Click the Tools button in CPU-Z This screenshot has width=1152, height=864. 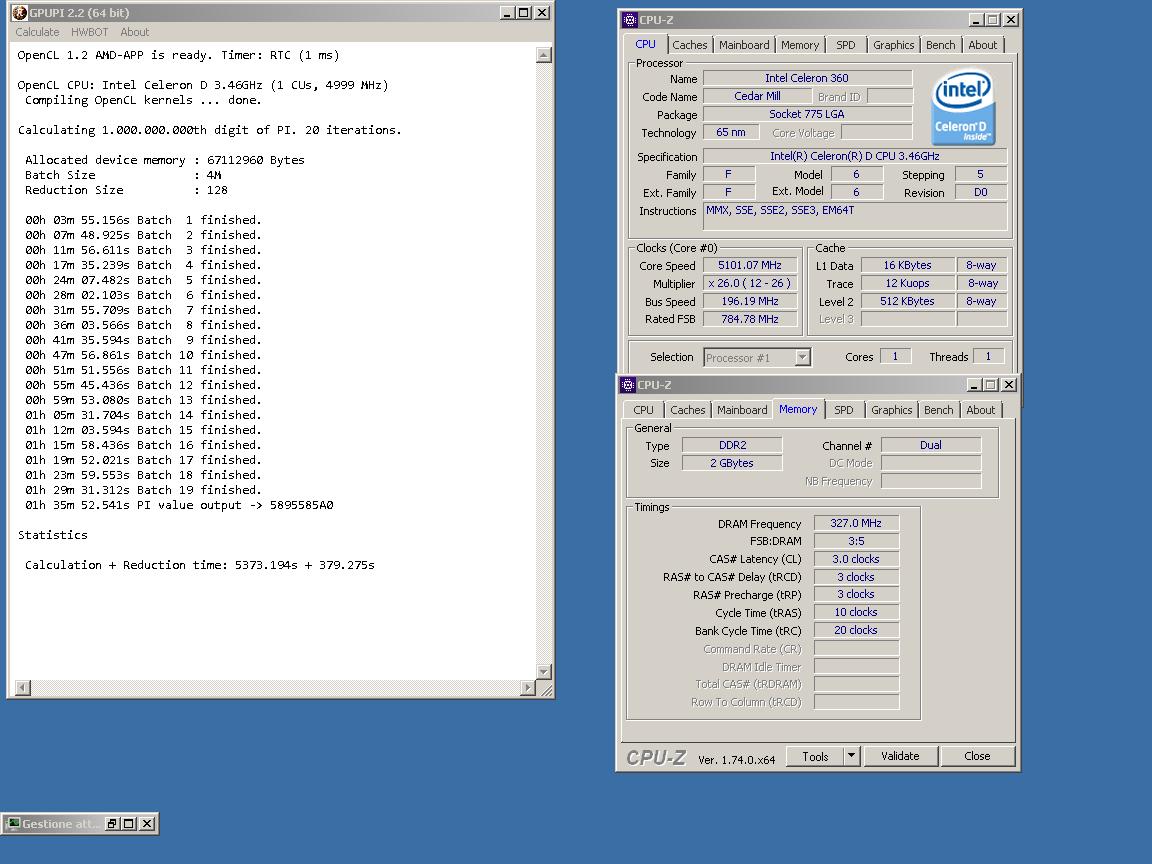click(815, 756)
